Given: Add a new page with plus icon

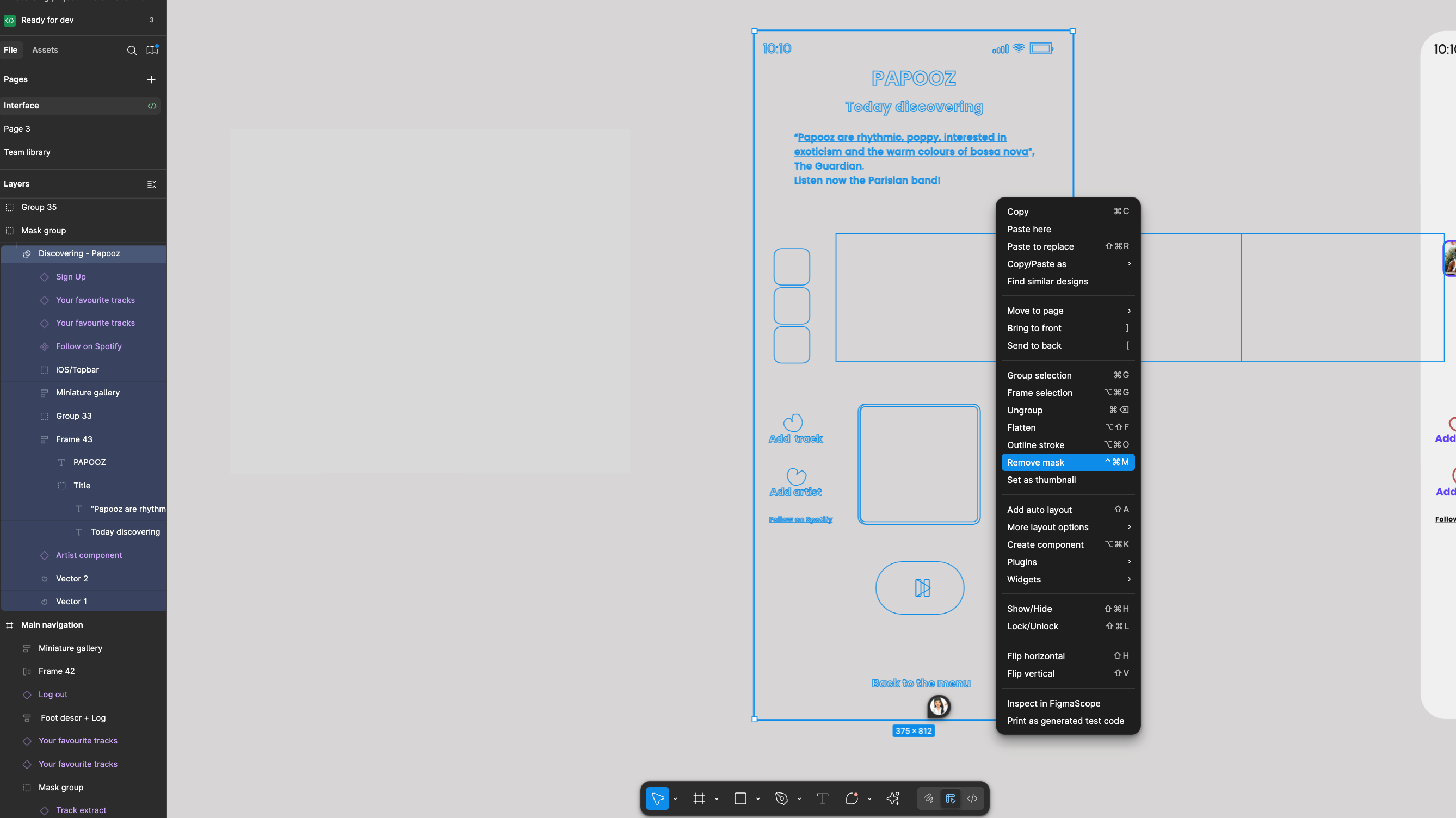Looking at the screenshot, I should [x=151, y=79].
